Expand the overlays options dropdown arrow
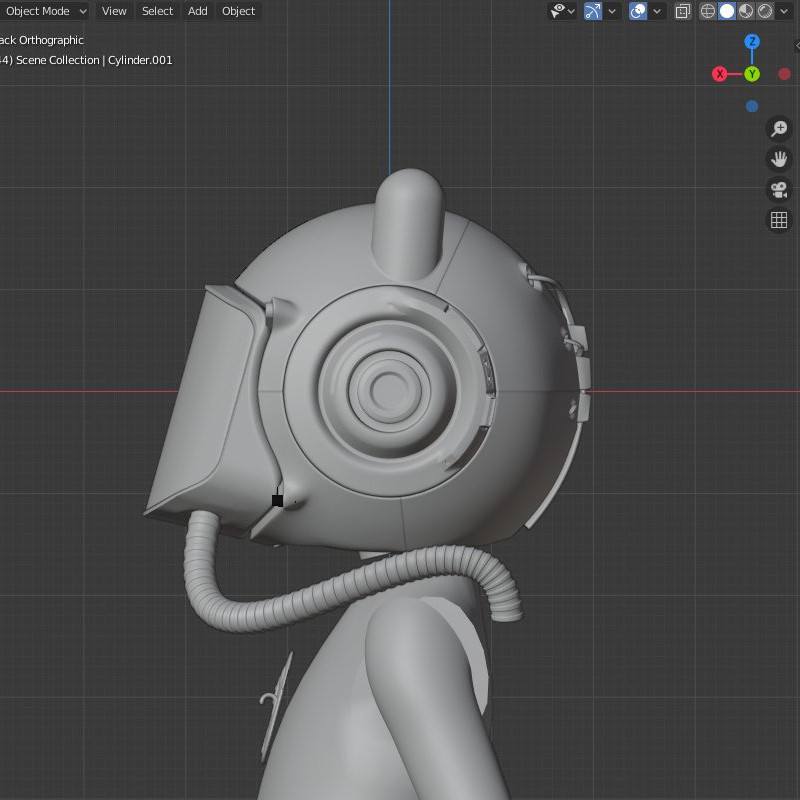Viewport: 800px width, 800px height. pyautogui.click(x=657, y=11)
